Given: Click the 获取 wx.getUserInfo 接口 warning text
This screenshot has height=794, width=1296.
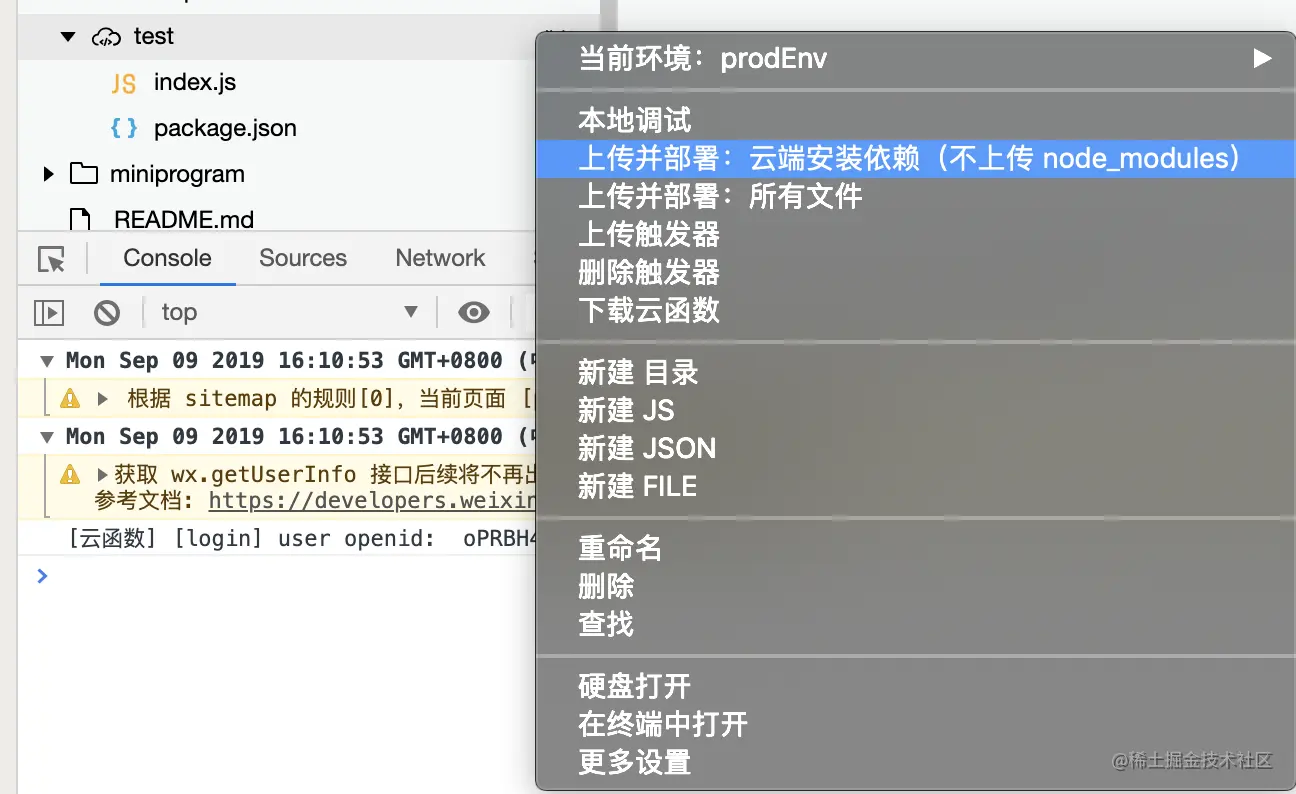Looking at the screenshot, I should 326,474.
